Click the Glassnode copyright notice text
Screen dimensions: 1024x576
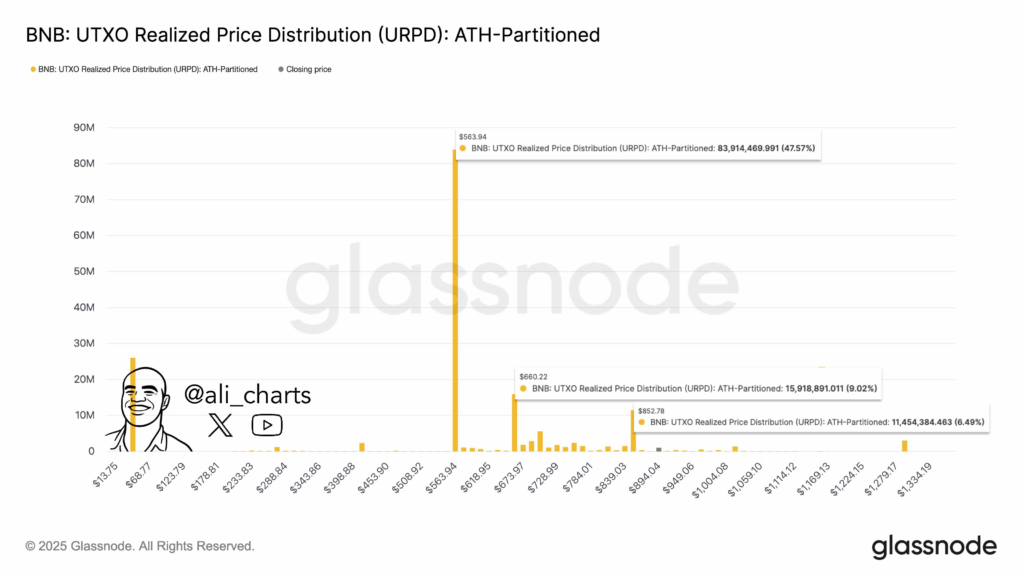click(140, 547)
